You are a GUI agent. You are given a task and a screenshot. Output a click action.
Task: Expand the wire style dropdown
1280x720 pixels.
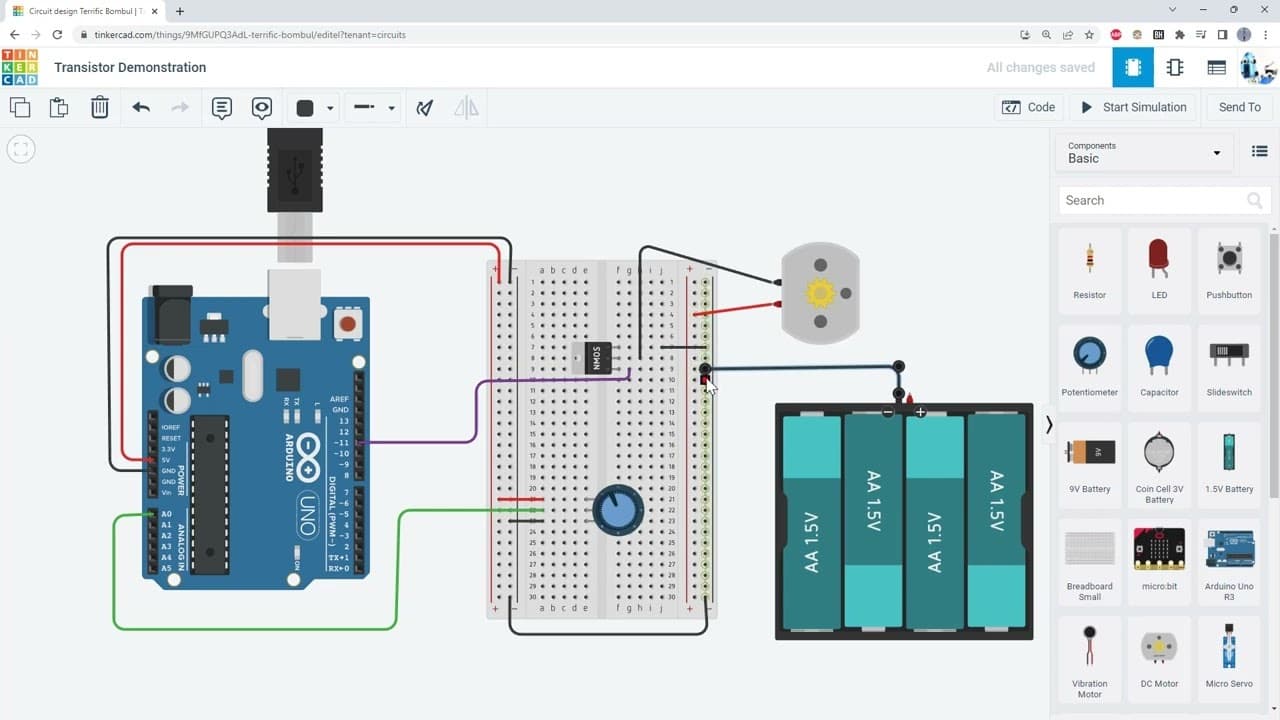(391, 107)
